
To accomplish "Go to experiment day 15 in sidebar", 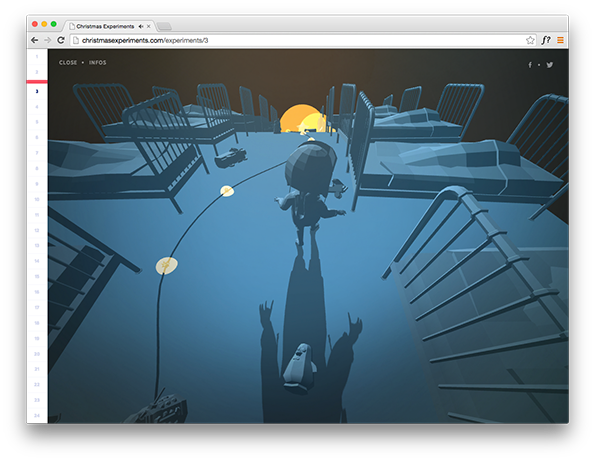I will [37, 277].
